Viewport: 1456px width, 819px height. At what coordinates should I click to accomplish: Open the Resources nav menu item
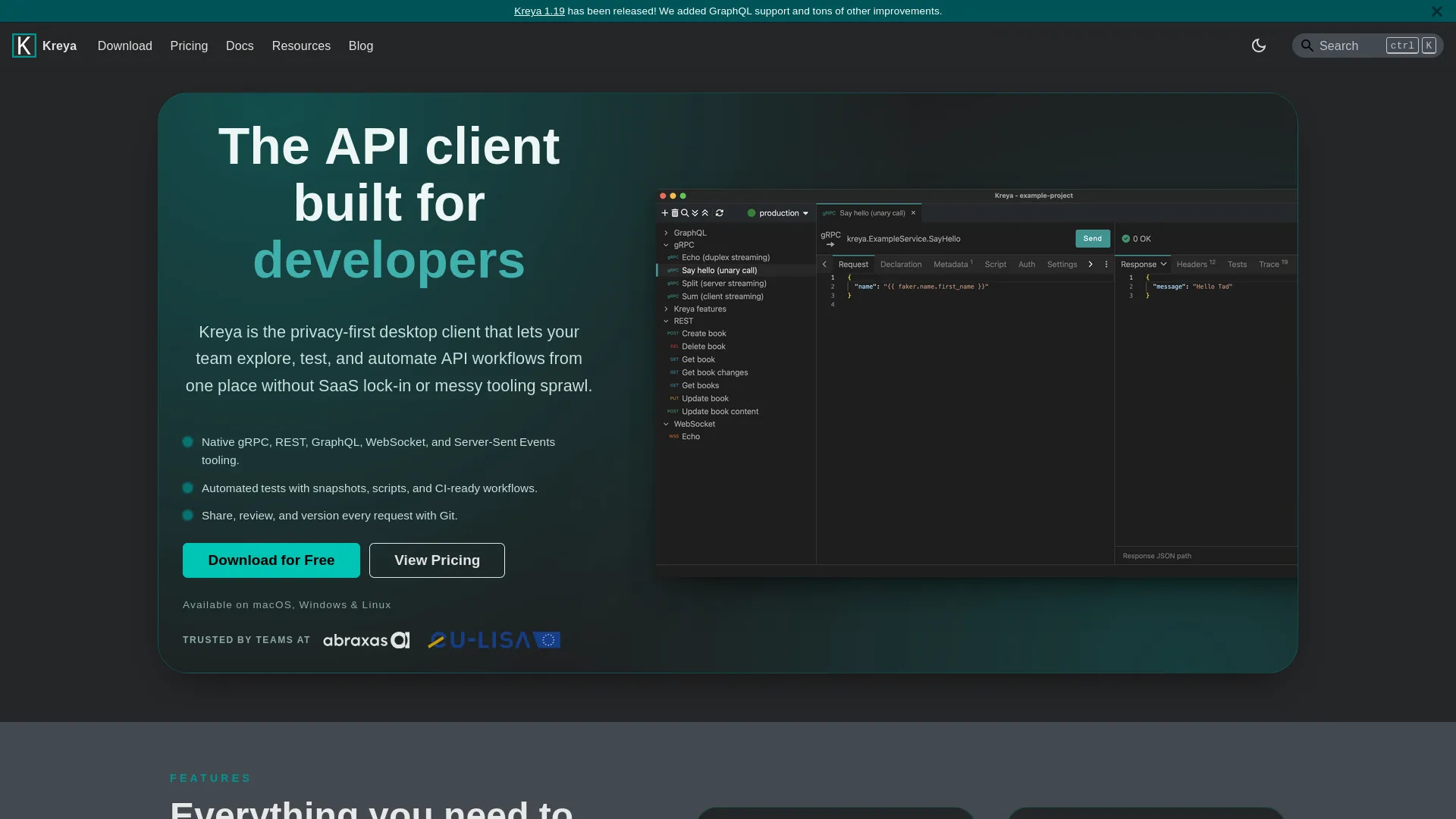click(301, 46)
